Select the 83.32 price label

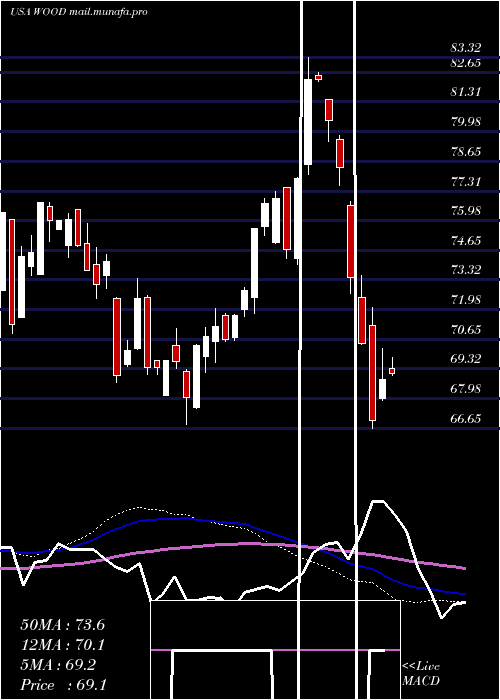466,47
